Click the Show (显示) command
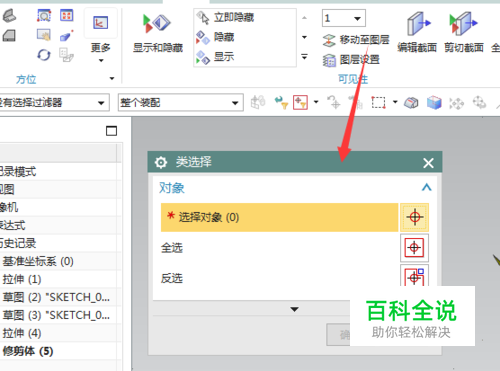This screenshot has height=371, width=500. point(215,57)
